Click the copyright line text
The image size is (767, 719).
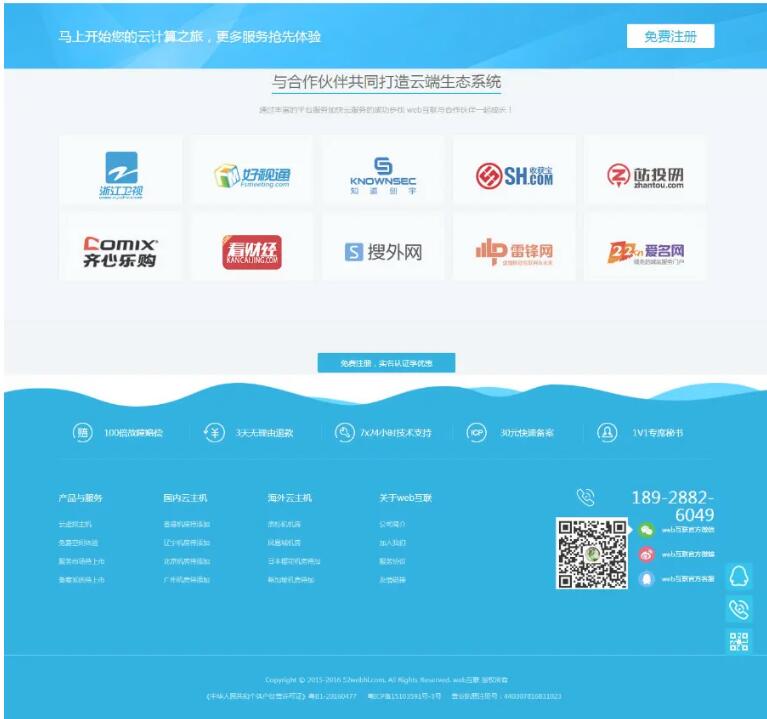pyautogui.click(x=386, y=680)
